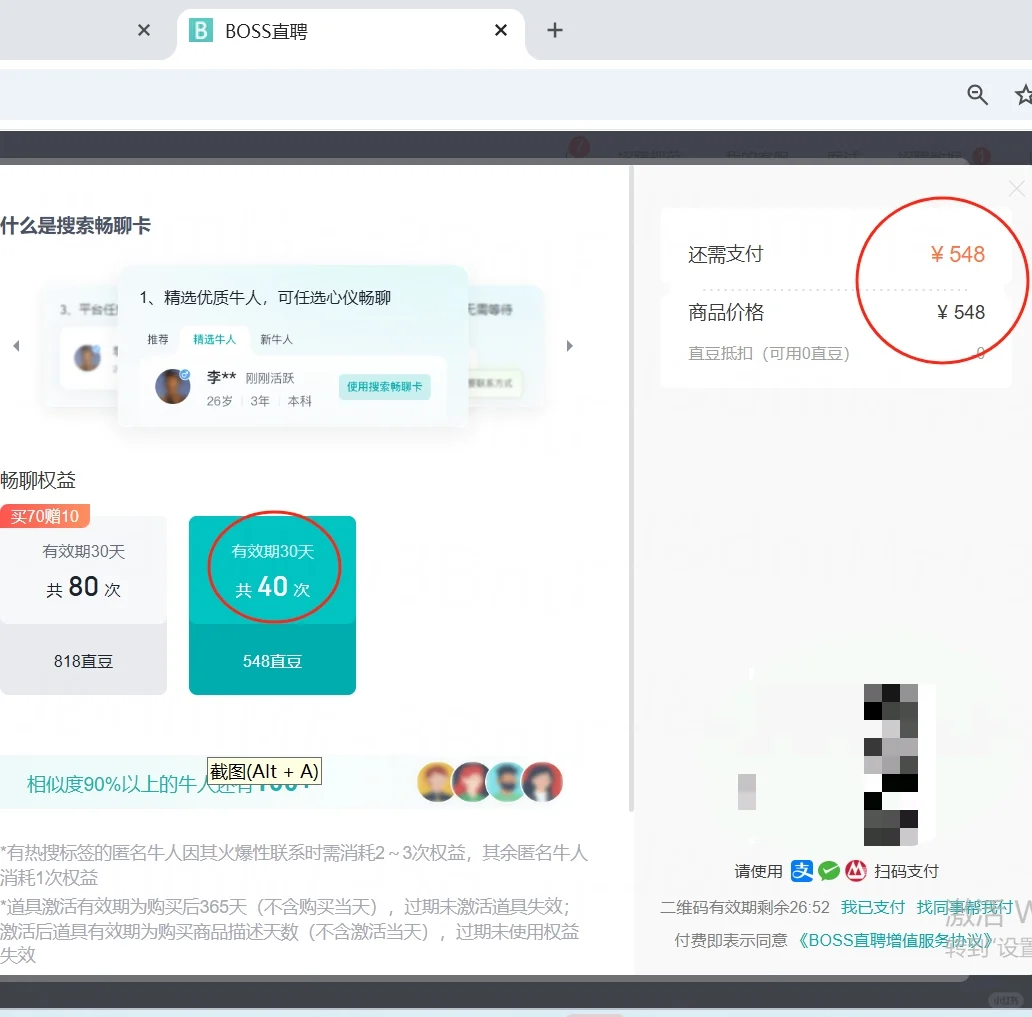Click the left panel vertical scrollbar
The width and height of the screenshot is (1032, 1017).
[631, 488]
